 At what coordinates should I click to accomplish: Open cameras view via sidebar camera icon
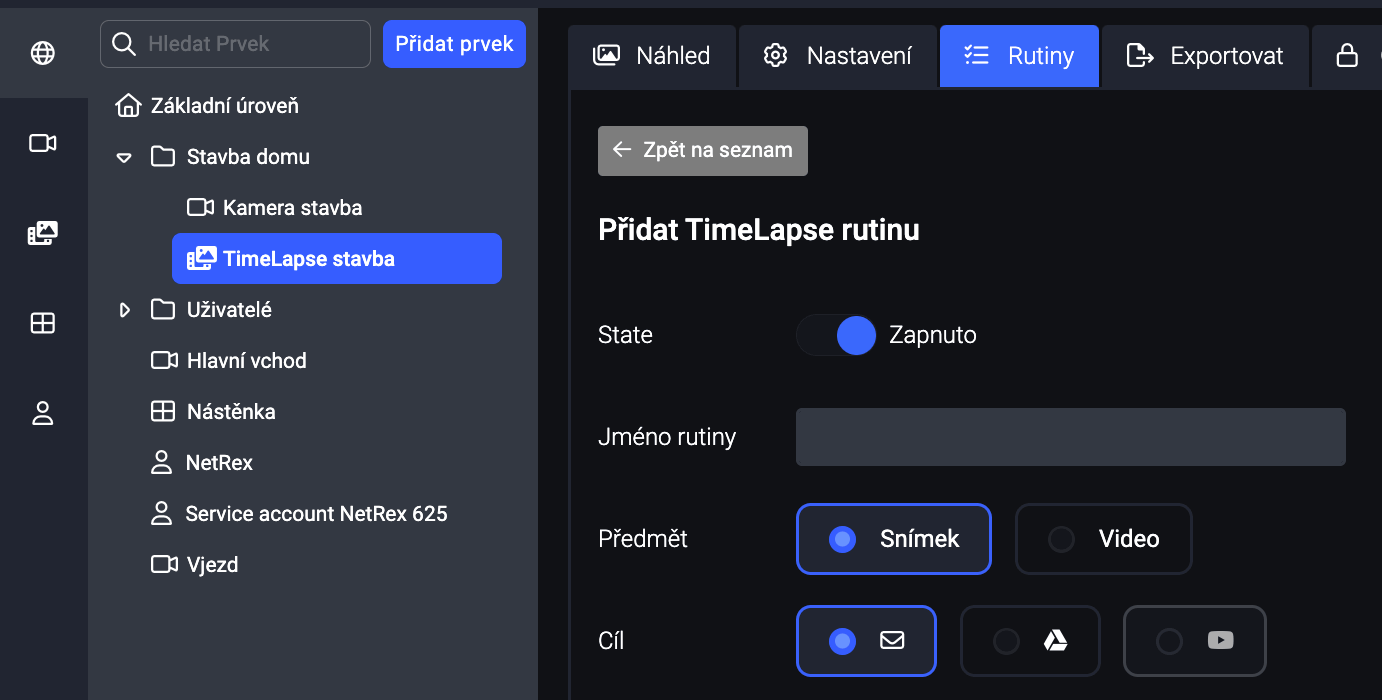click(43, 143)
